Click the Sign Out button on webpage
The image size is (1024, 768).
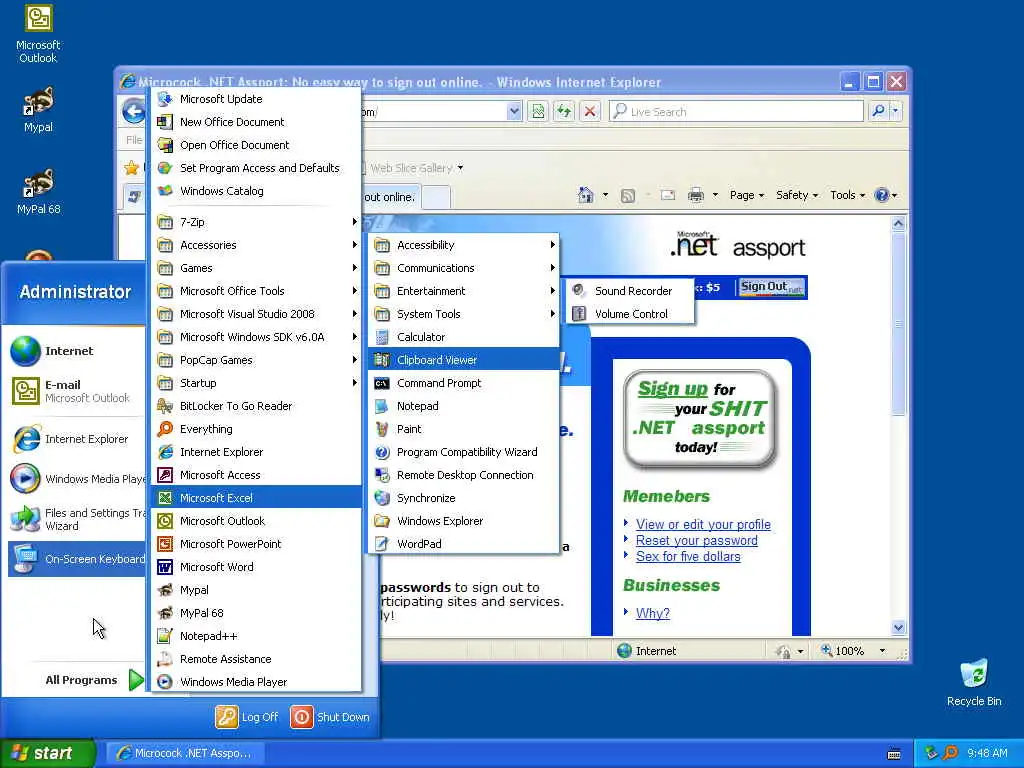(x=771, y=287)
